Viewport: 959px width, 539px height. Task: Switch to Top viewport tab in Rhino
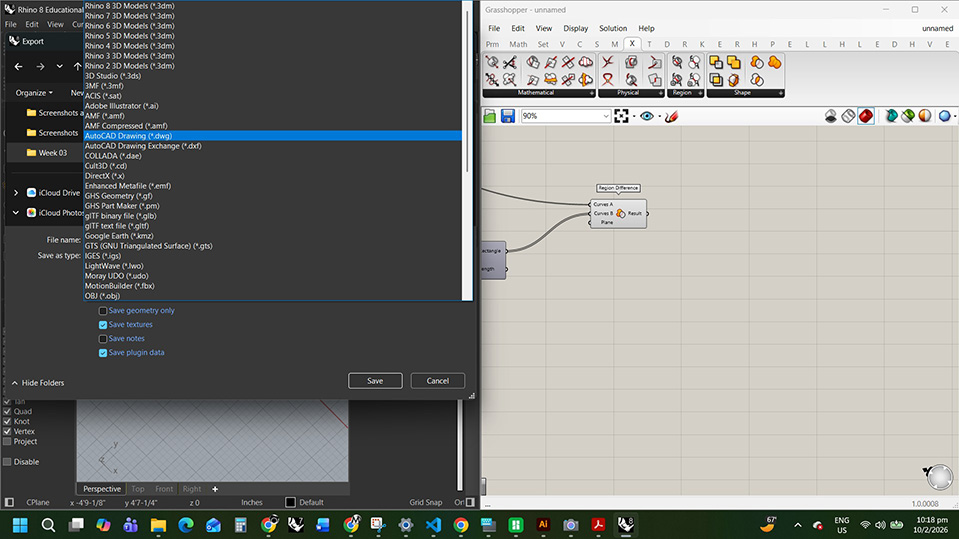click(x=138, y=489)
